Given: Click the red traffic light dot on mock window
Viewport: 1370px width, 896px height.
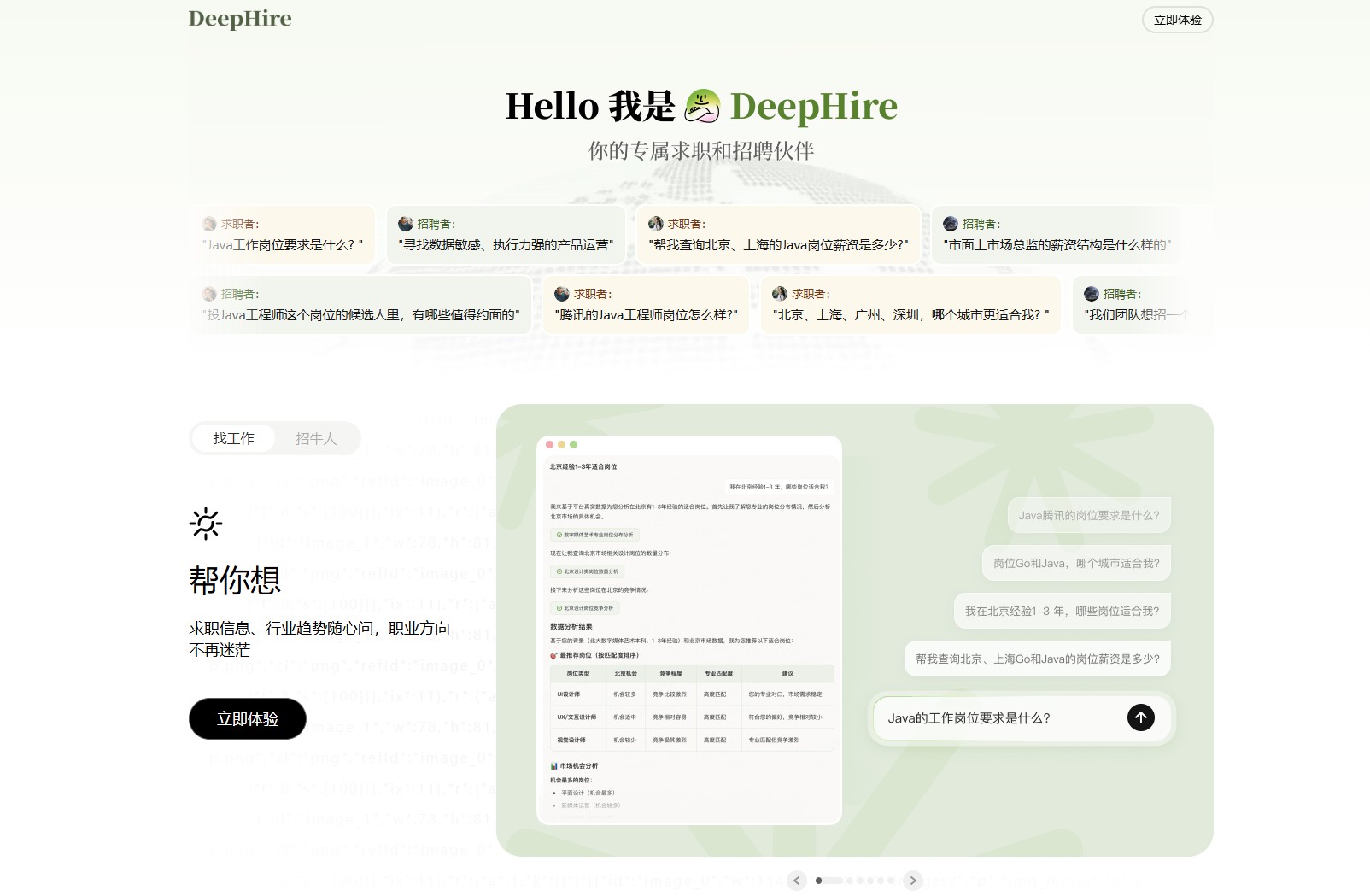Looking at the screenshot, I should coord(549,445).
